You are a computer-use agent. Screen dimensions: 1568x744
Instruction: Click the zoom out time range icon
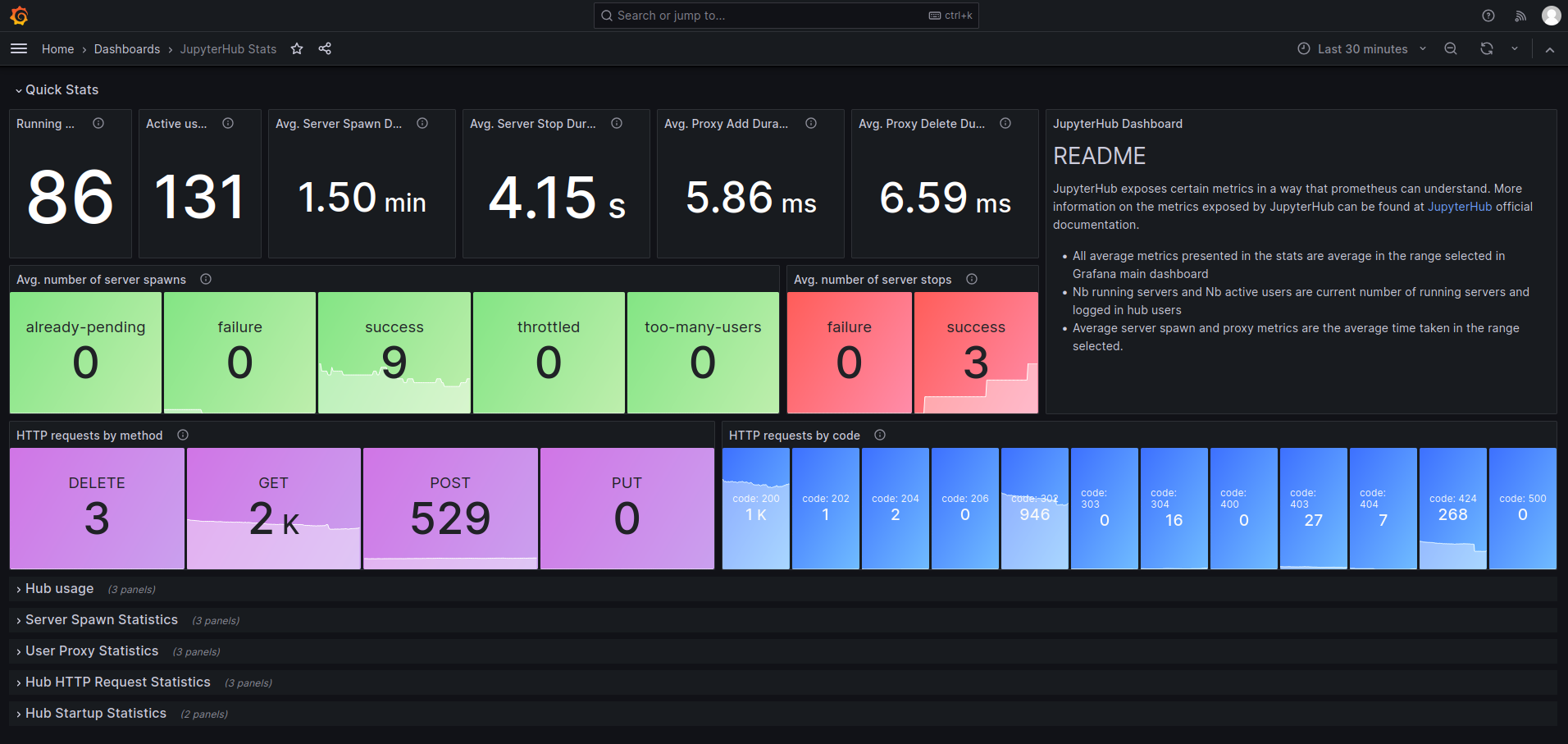(x=1451, y=49)
